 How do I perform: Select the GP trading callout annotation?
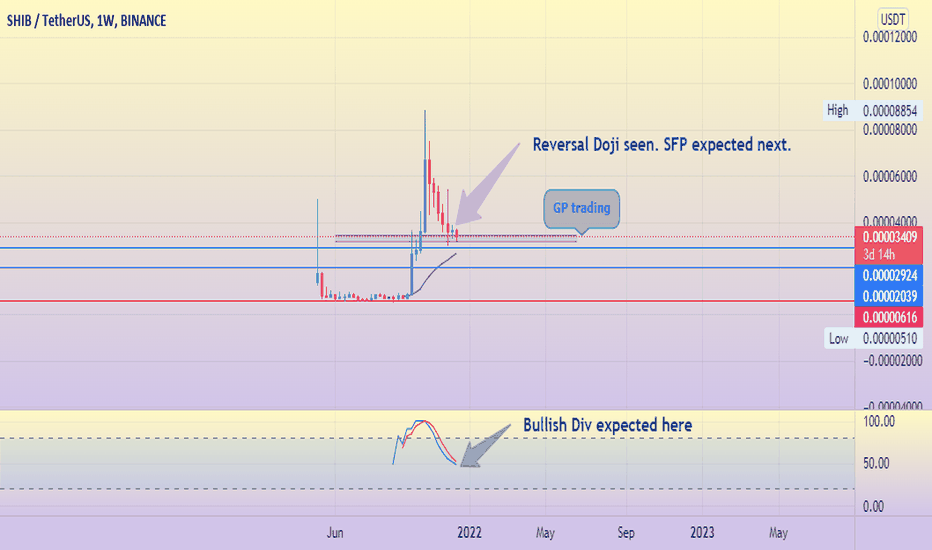pos(581,209)
